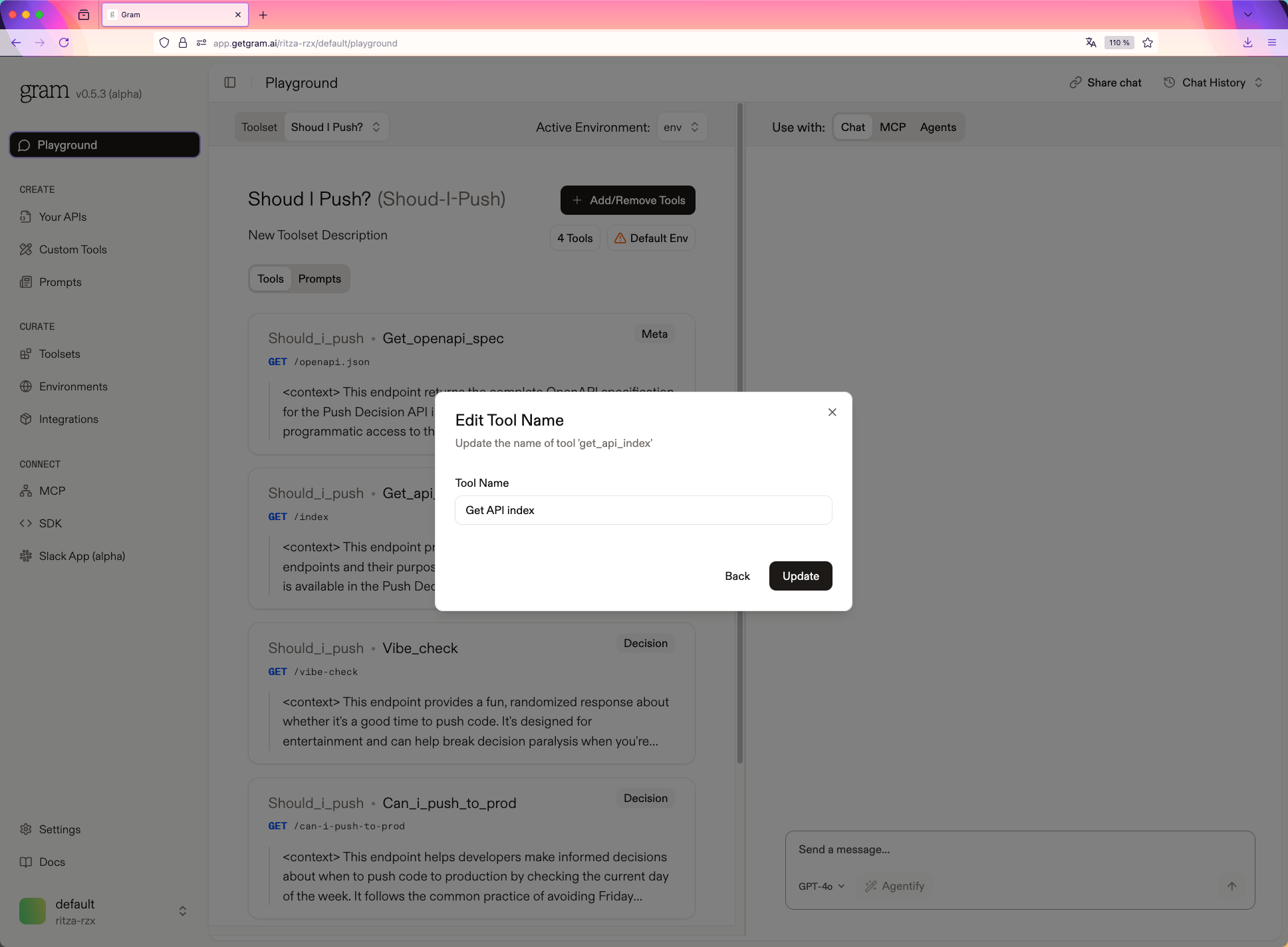Select the GPT-4o model dropdown

pyautogui.click(x=822, y=886)
